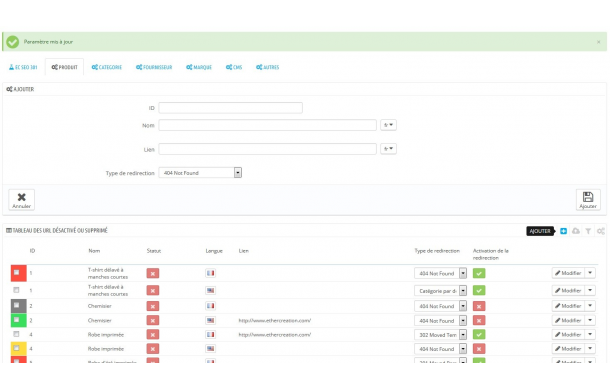Tick checkbox for French T-shirt délavé row

[x=16, y=272]
